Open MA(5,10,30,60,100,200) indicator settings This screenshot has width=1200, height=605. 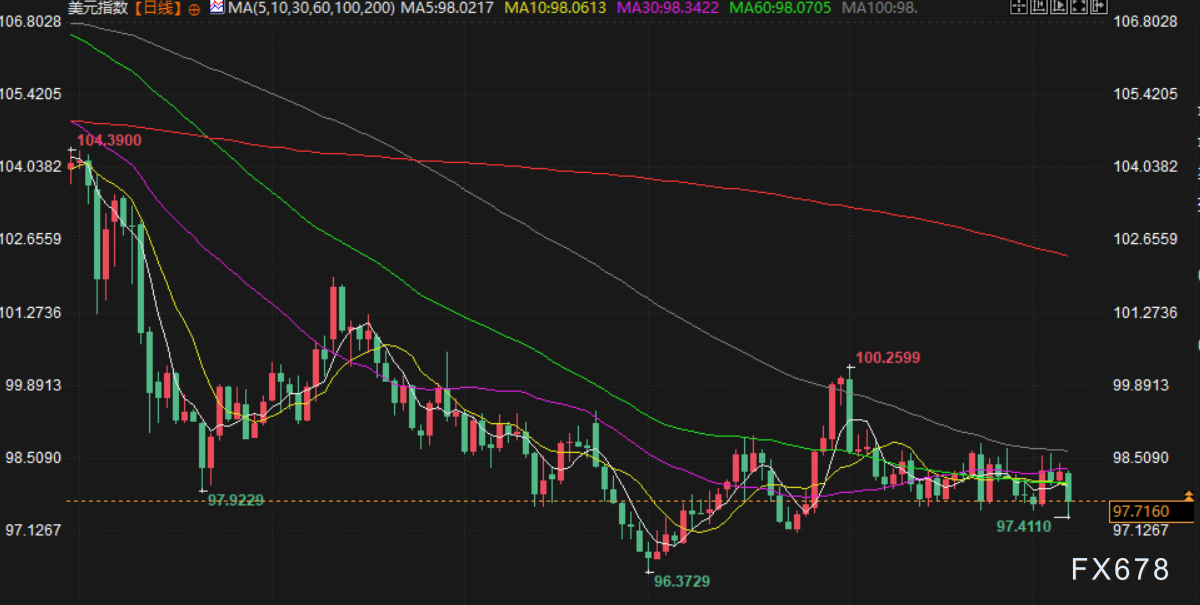pyautogui.click(x=311, y=8)
